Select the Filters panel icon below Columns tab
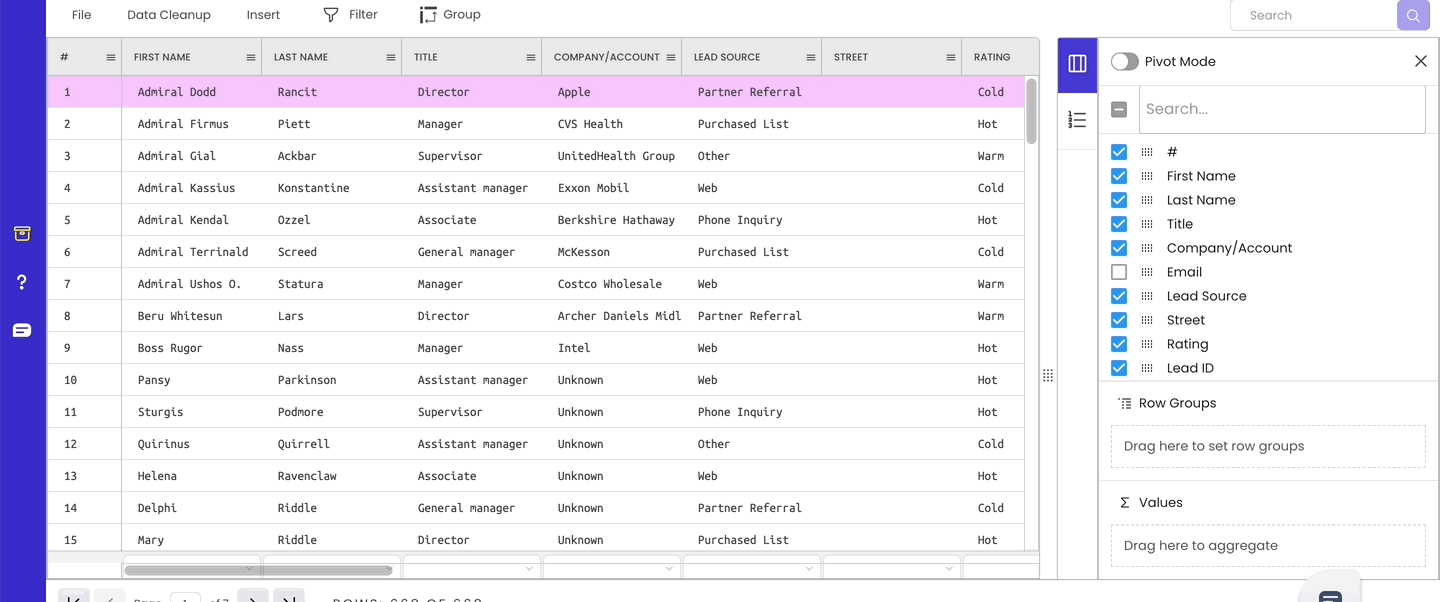Viewport: 1440px width, 602px height. point(1077,119)
